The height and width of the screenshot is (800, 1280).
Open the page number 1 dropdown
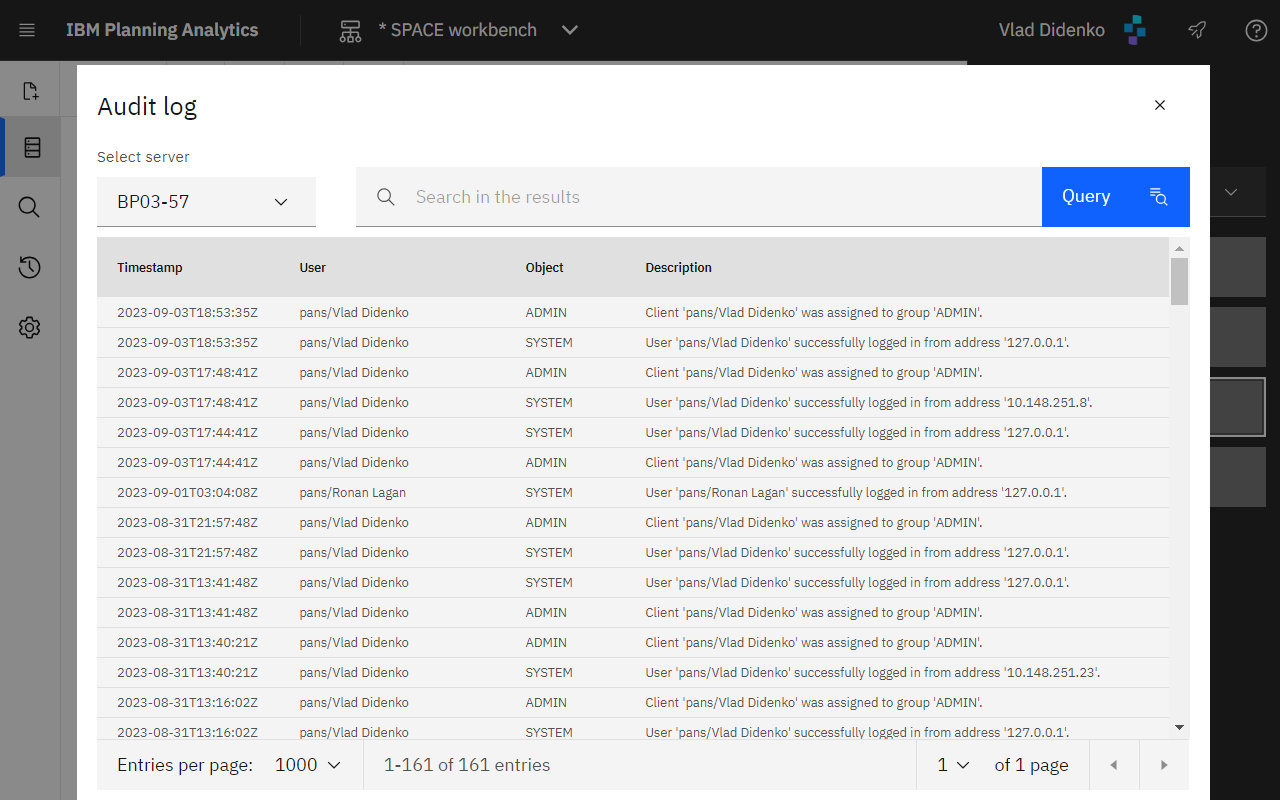click(953, 765)
